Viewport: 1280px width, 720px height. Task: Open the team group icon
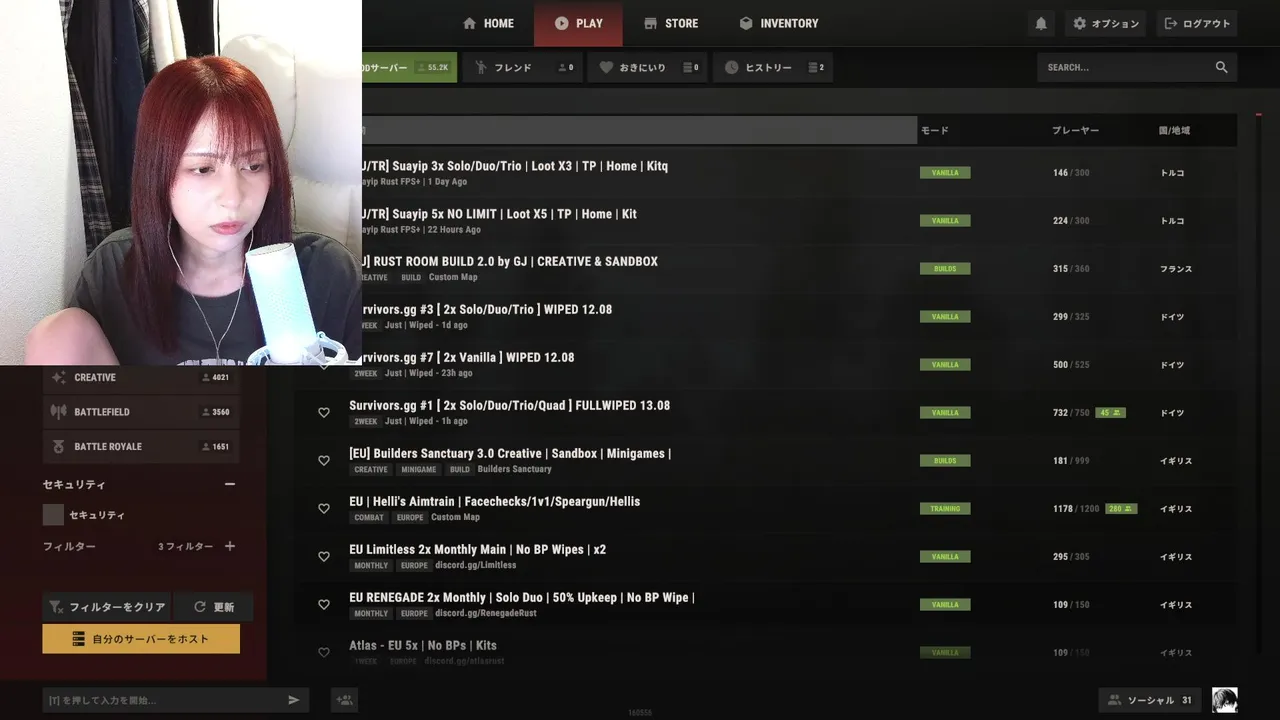click(345, 700)
